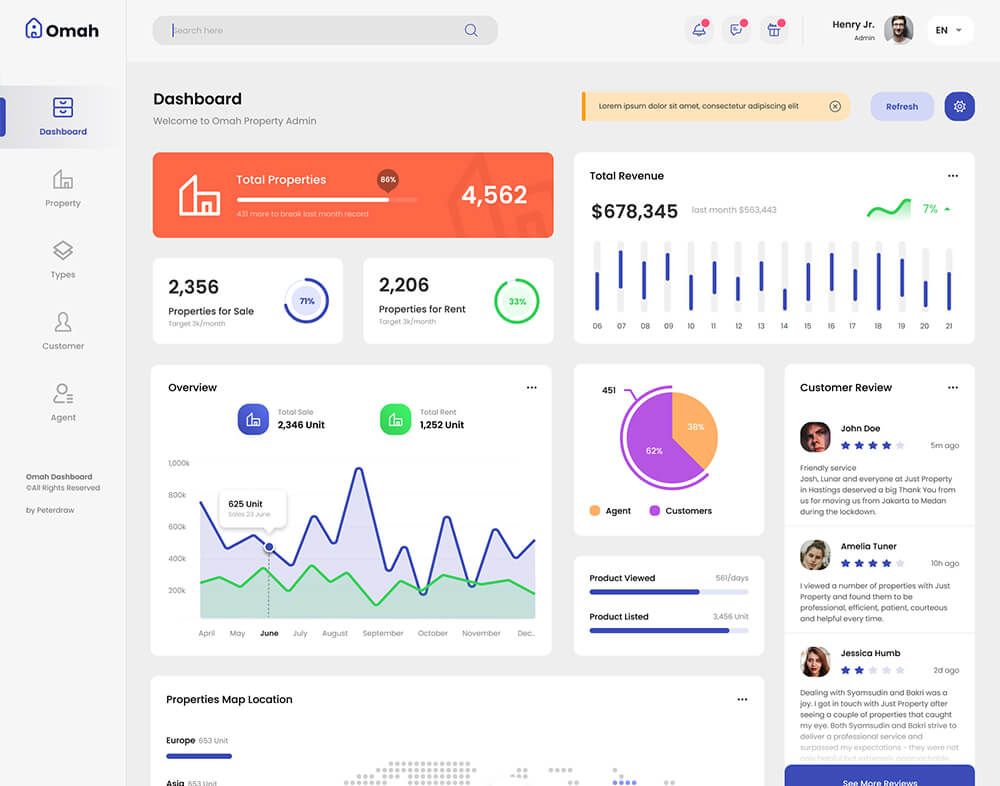Click the green Total Rent icon
Image resolution: width=1000 pixels, height=786 pixels.
click(395, 420)
